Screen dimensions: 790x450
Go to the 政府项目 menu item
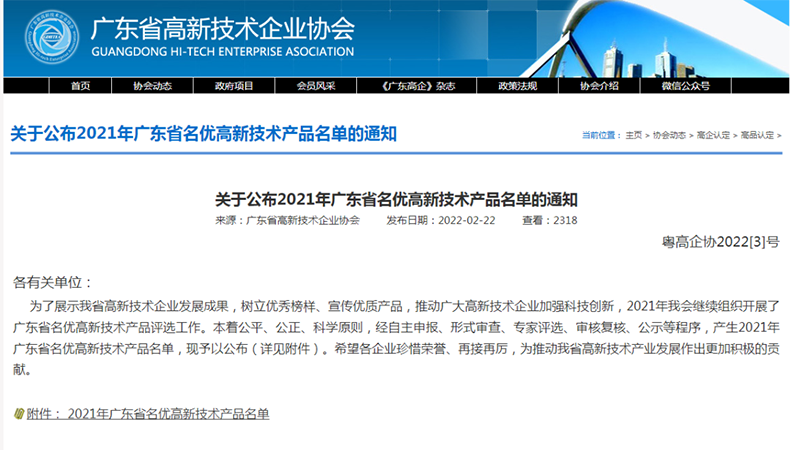(234, 86)
